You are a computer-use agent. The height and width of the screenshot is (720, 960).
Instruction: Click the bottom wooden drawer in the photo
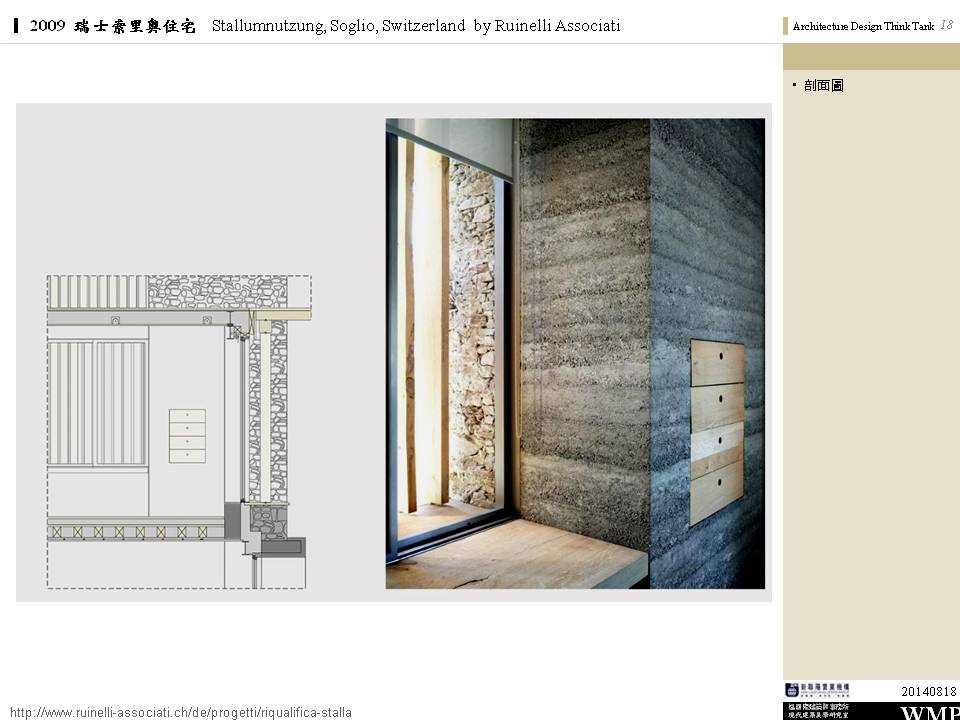pyautogui.click(x=717, y=496)
